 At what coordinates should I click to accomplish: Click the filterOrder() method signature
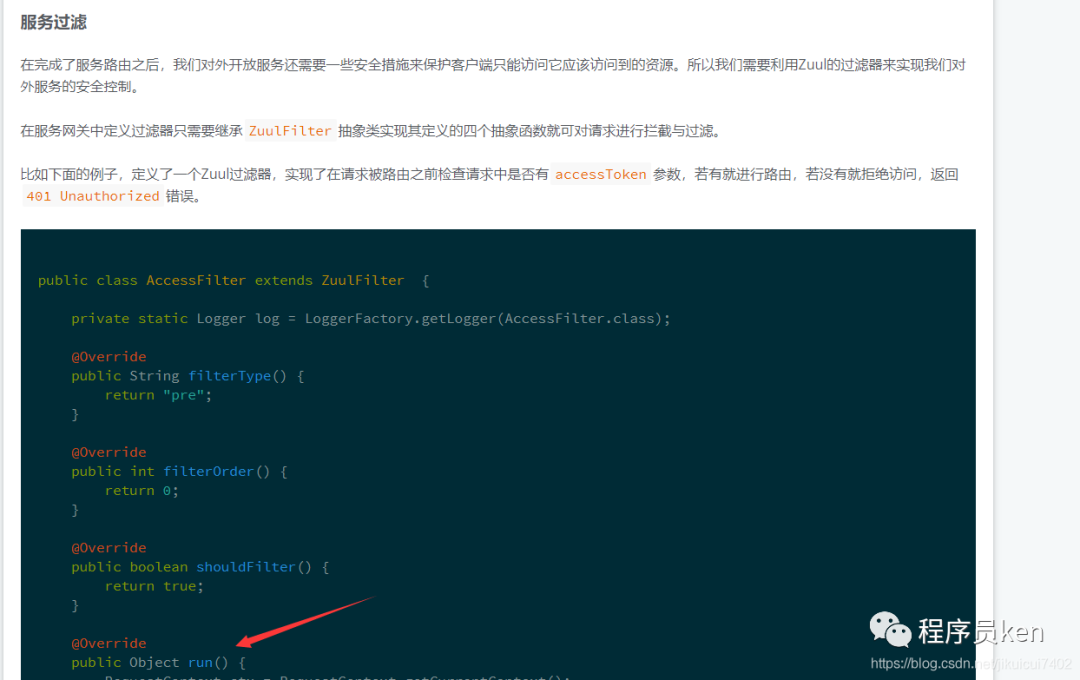(179, 472)
